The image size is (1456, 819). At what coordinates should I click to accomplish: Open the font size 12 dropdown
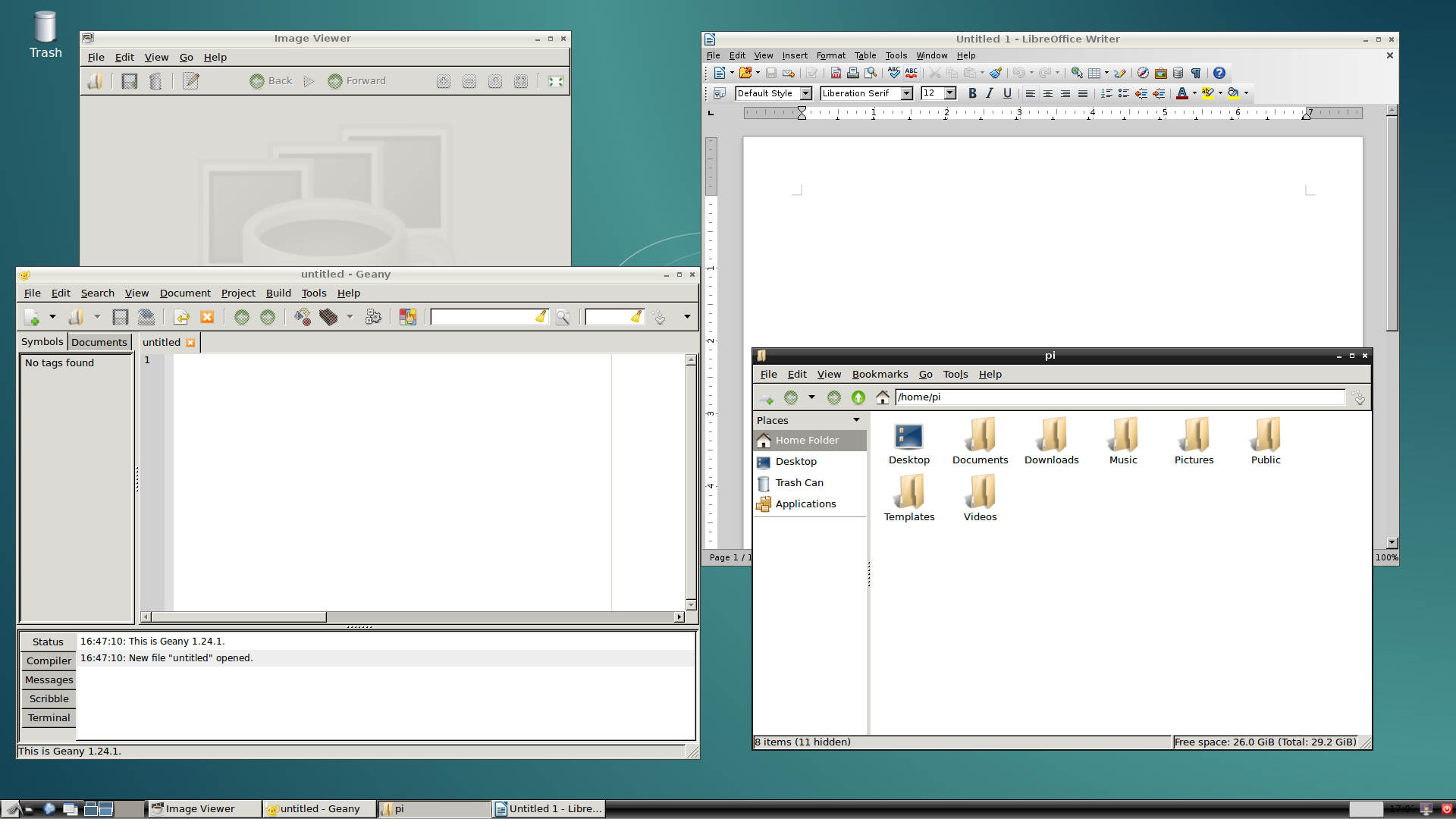coord(949,93)
